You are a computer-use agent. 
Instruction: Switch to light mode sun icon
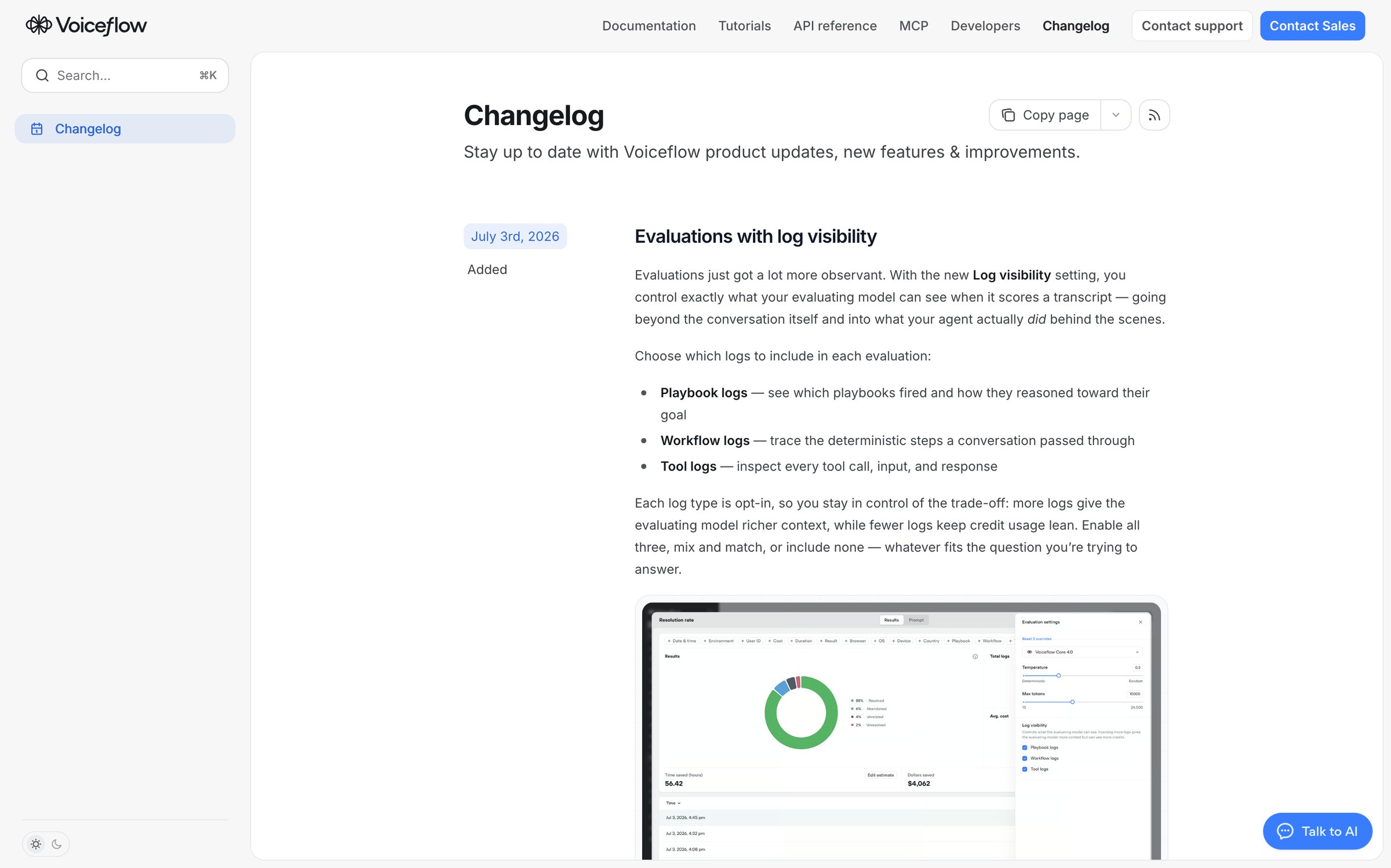[36, 844]
